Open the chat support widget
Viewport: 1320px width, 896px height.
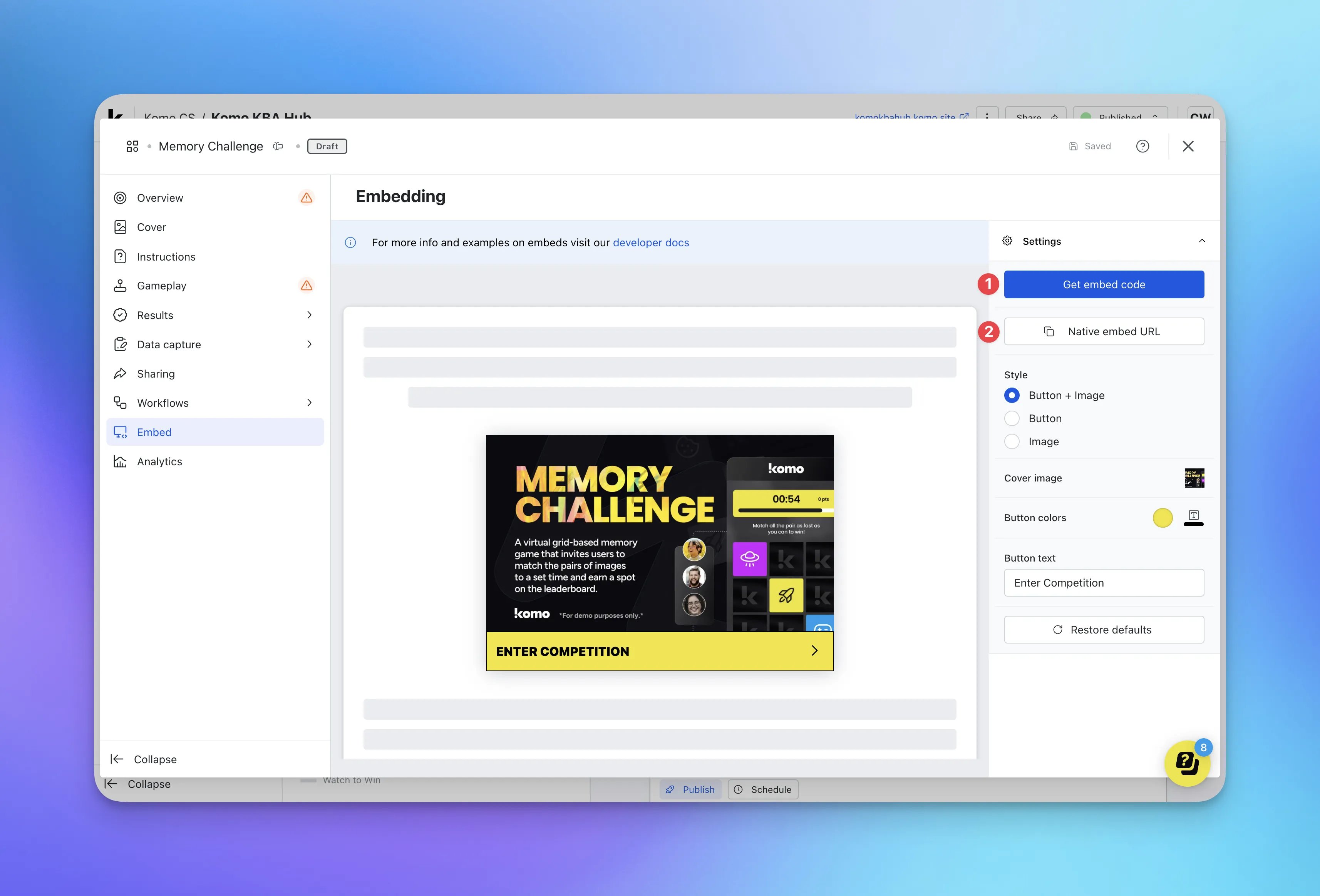tap(1186, 763)
